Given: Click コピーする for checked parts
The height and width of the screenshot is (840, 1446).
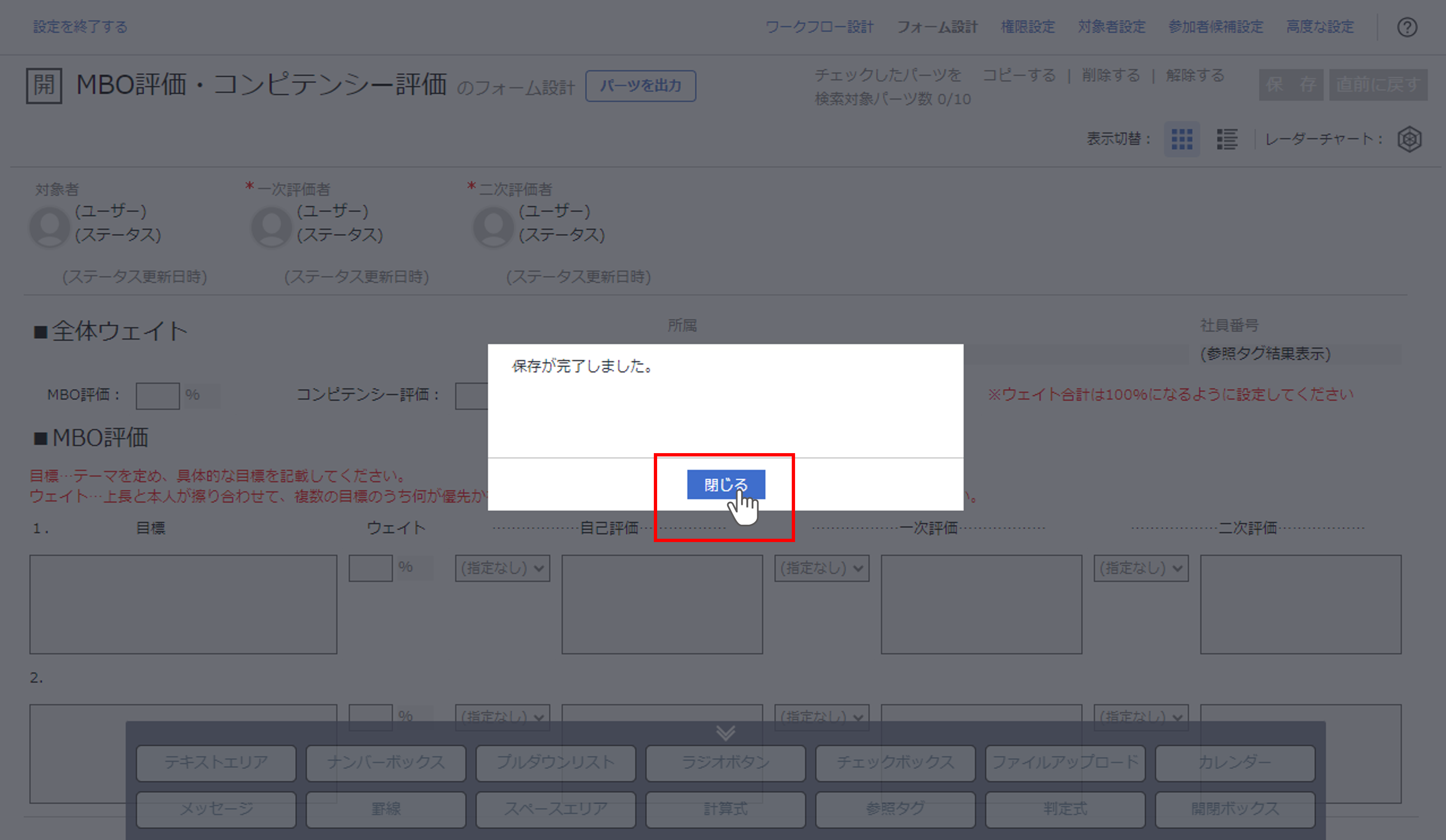Looking at the screenshot, I should point(1019,75).
